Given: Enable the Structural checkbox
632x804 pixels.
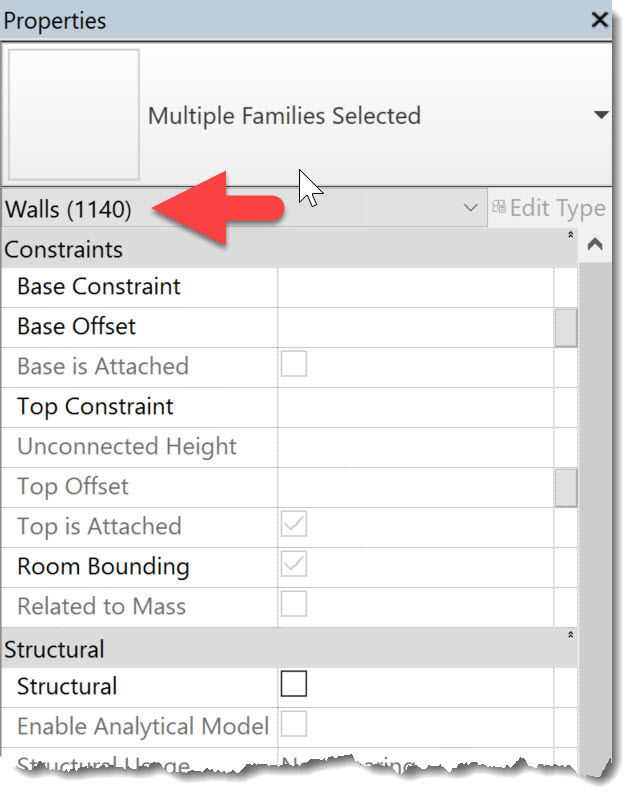Looking at the screenshot, I should [293, 684].
